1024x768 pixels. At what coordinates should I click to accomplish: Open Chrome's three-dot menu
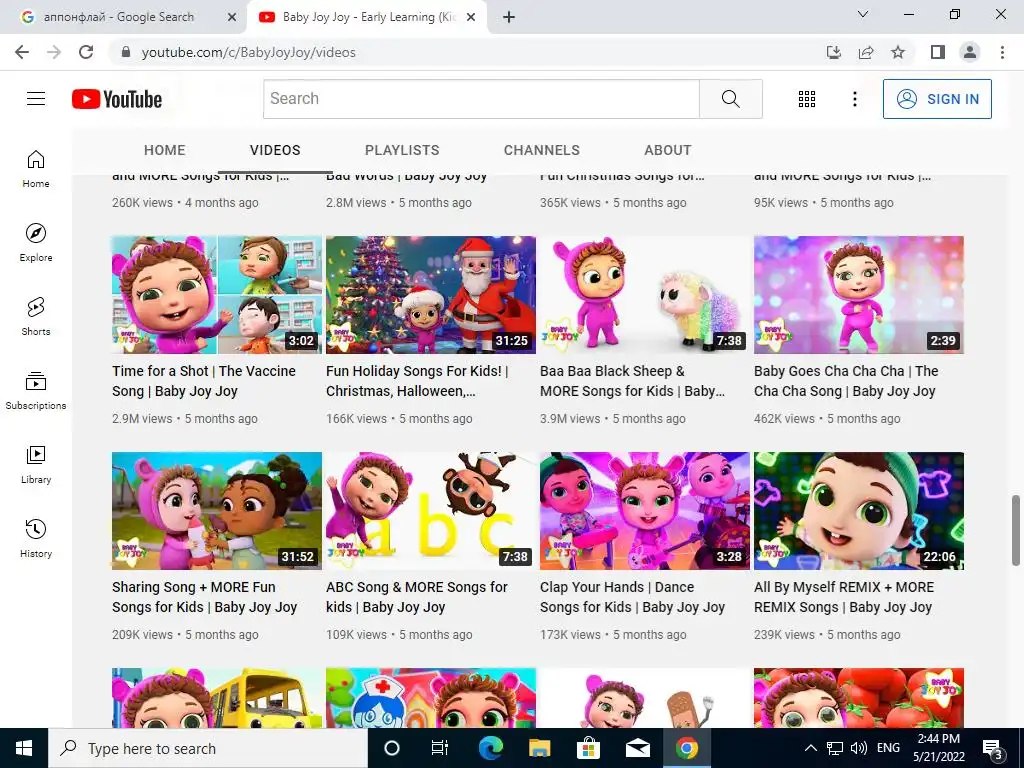(x=1002, y=52)
